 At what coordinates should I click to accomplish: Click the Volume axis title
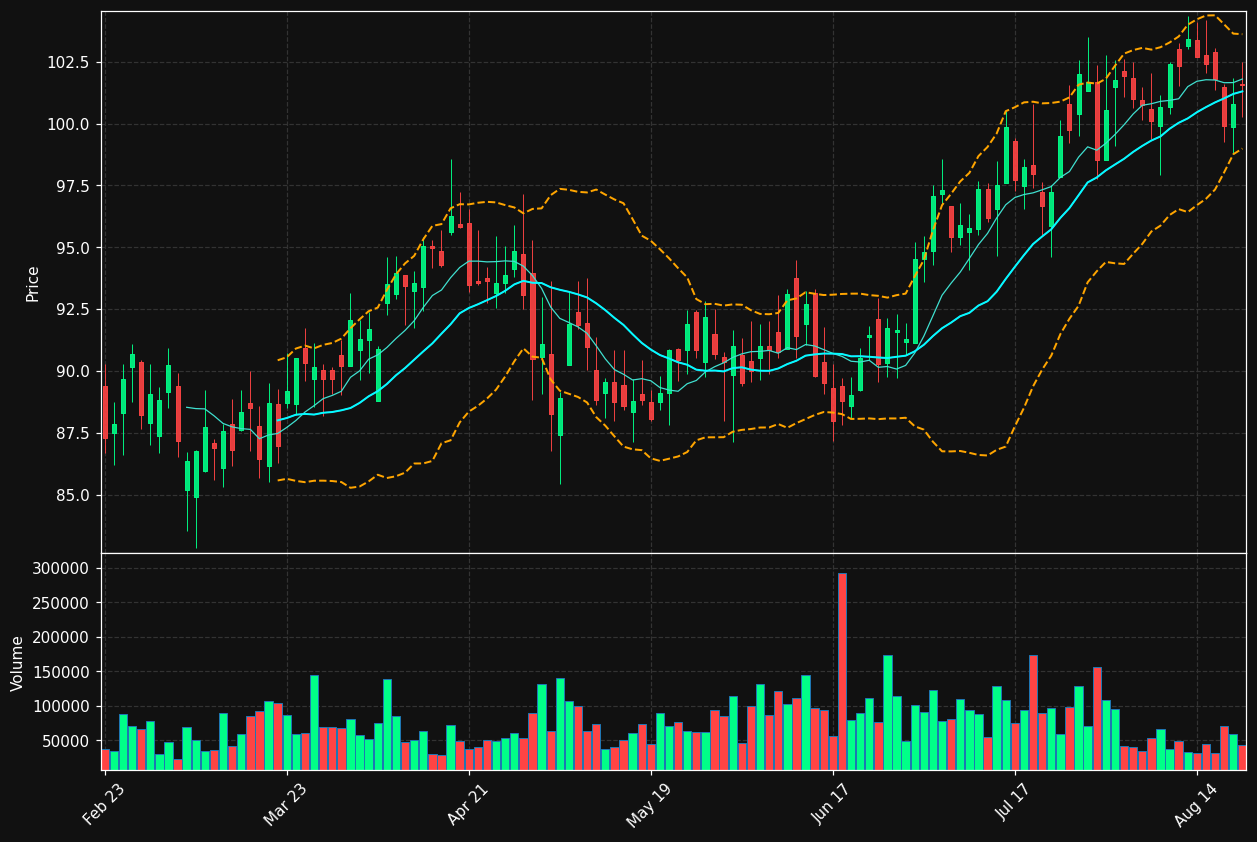point(18,663)
